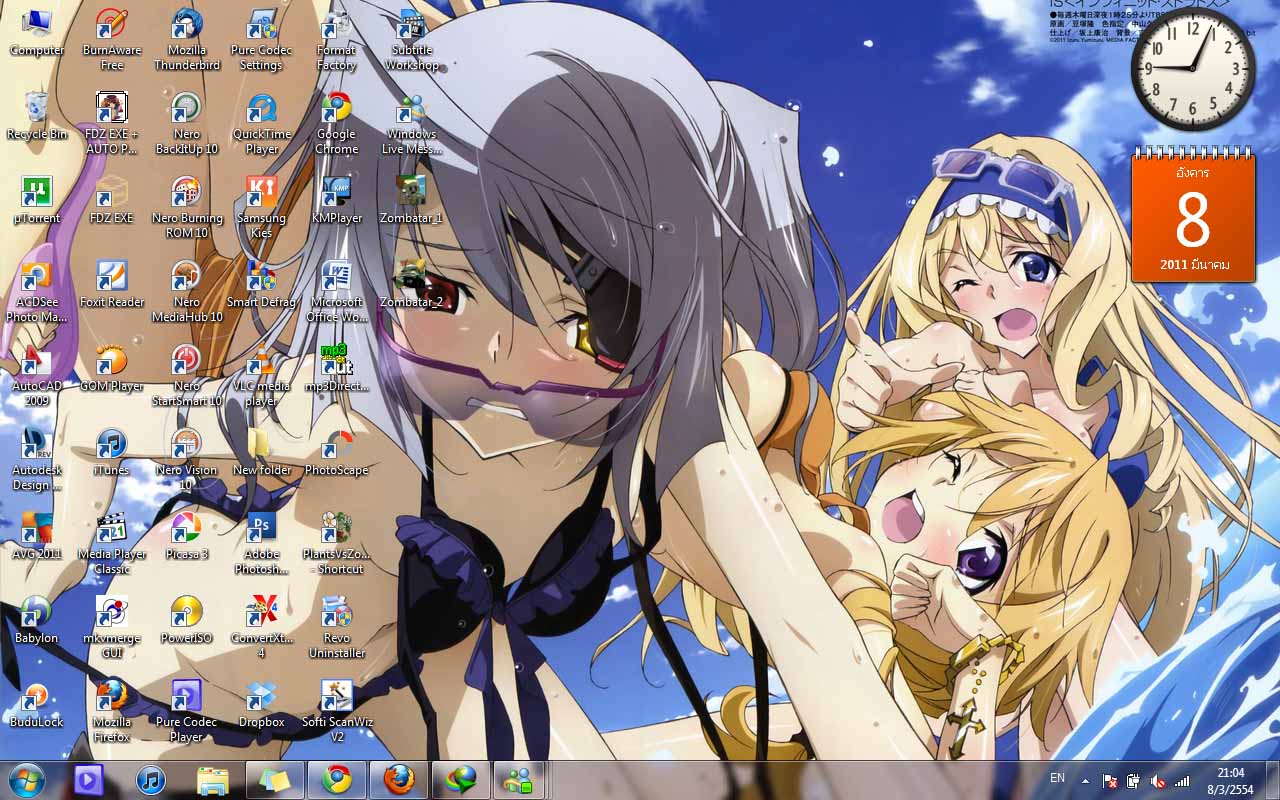Viewport: 1280px width, 800px height.
Task: Open the ConvertXtoDVD 4 shortcut
Action: 262,628
